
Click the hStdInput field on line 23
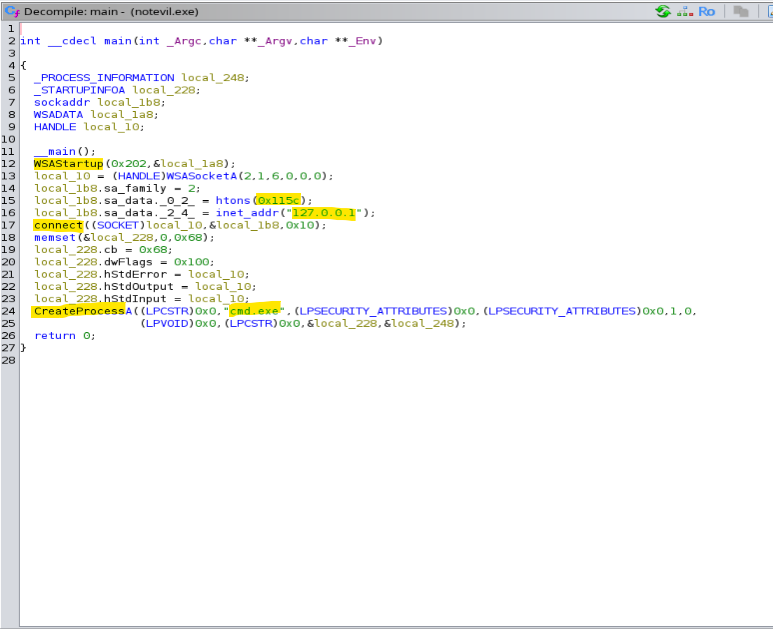click(135, 299)
